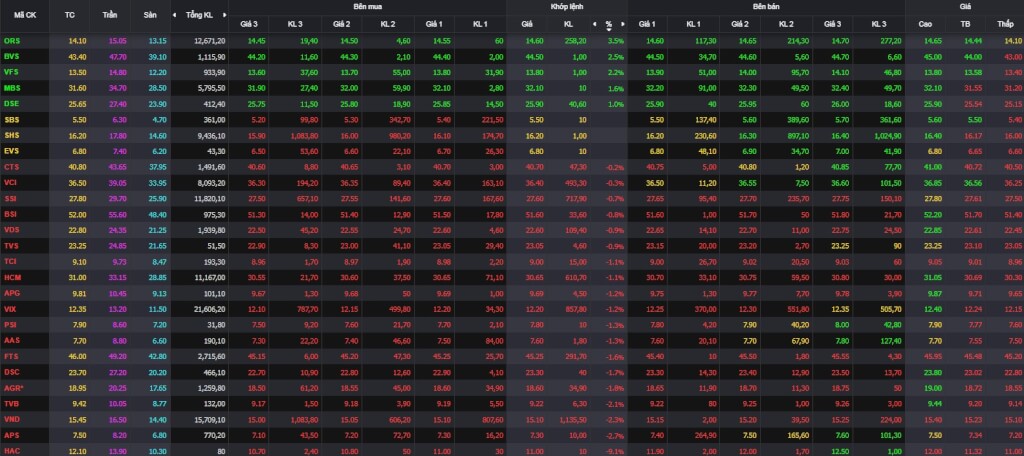Open stock symbol PSI
The image size is (1024, 456).
10,324
